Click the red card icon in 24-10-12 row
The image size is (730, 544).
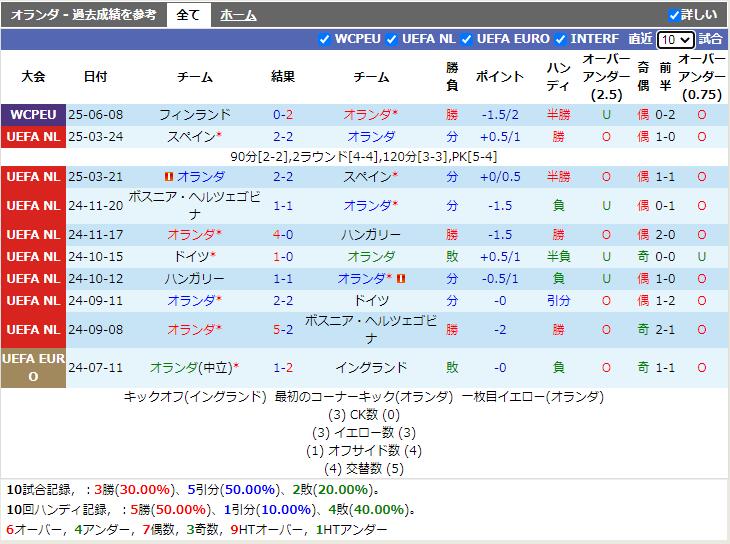[401, 279]
